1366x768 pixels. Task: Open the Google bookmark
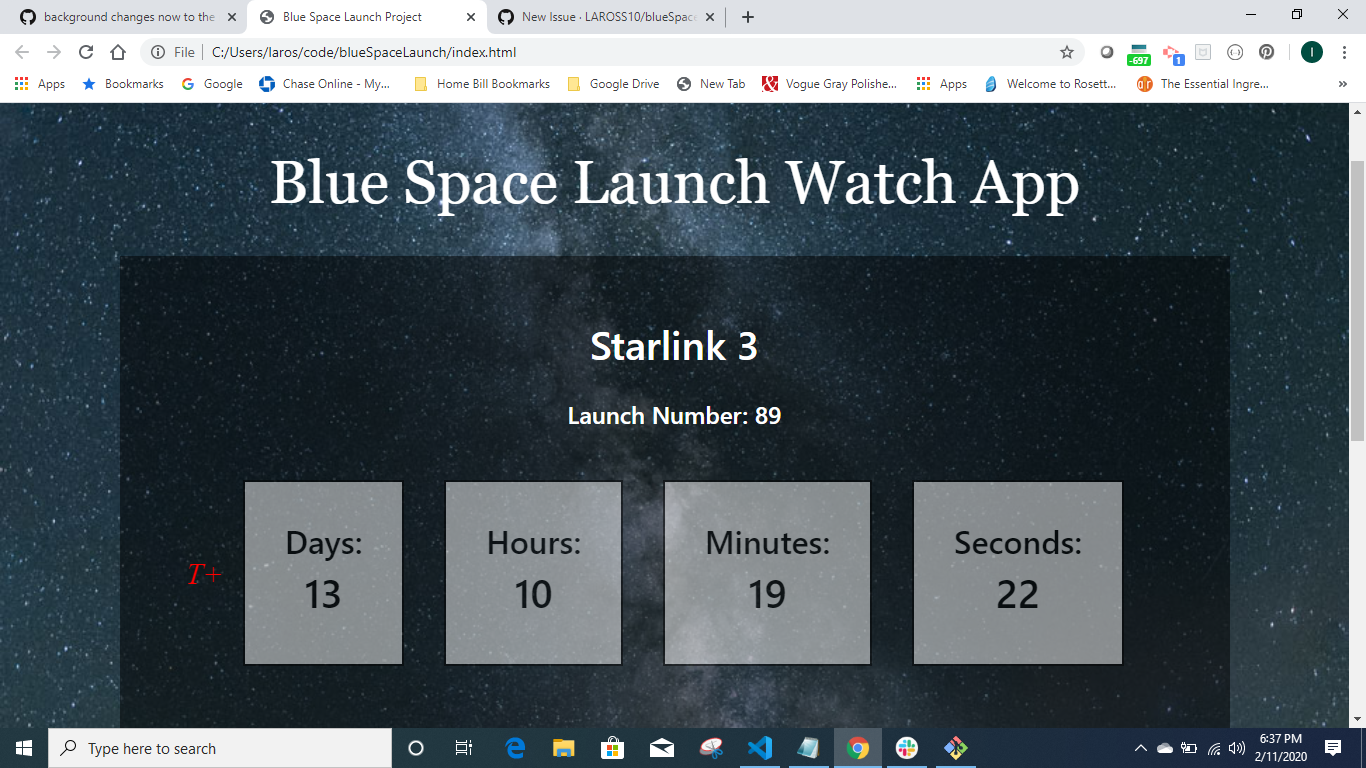(x=212, y=84)
